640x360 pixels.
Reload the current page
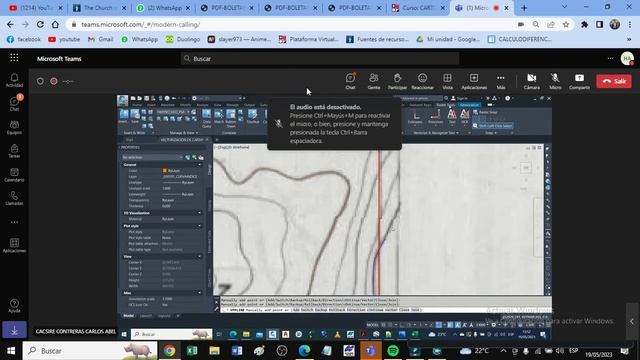(40, 24)
